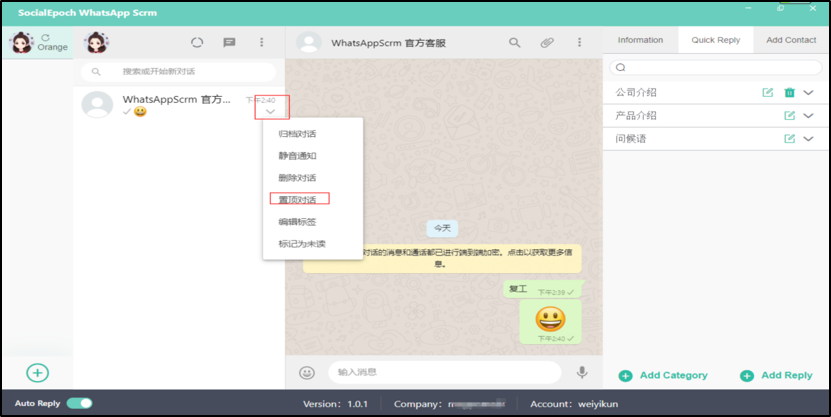
Task: Click the Quick Reply search field
Action: coord(715,67)
